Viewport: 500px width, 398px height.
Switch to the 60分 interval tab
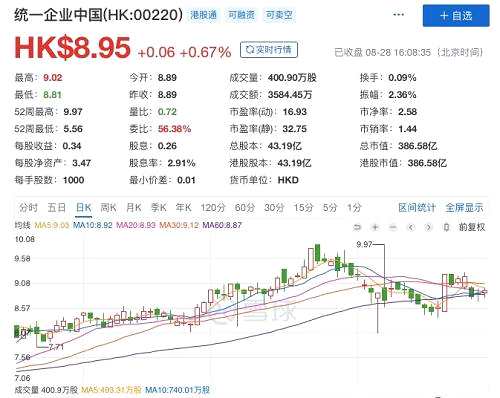[245, 208]
